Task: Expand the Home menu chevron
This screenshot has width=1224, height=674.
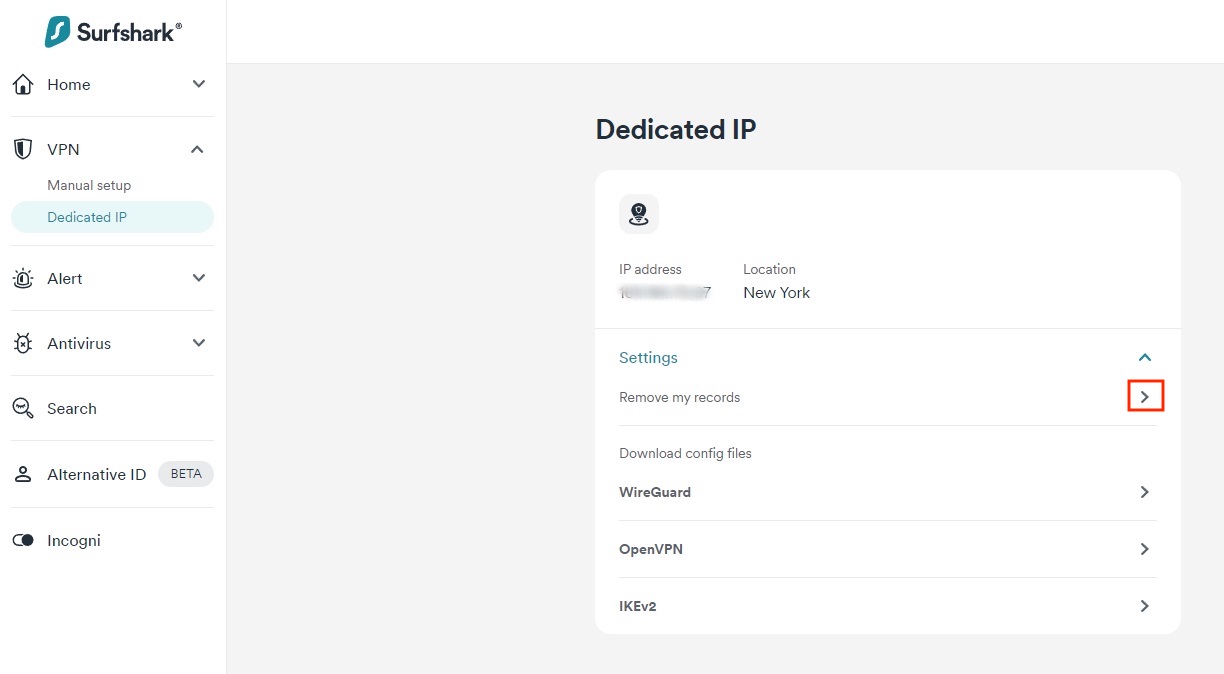Action: pyautogui.click(x=198, y=84)
